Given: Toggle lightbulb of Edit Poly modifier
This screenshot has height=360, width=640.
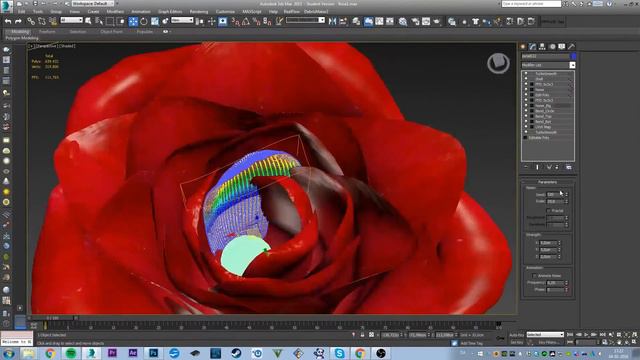Looking at the screenshot, I should [526, 95].
